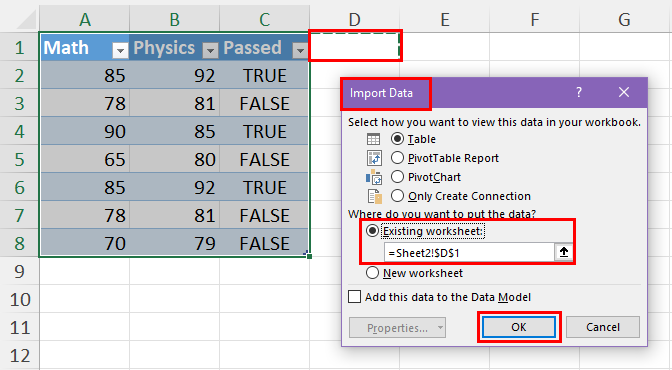This screenshot has width=672, height=370.
Task: Select row 9 header
Action: coord(19,271)
